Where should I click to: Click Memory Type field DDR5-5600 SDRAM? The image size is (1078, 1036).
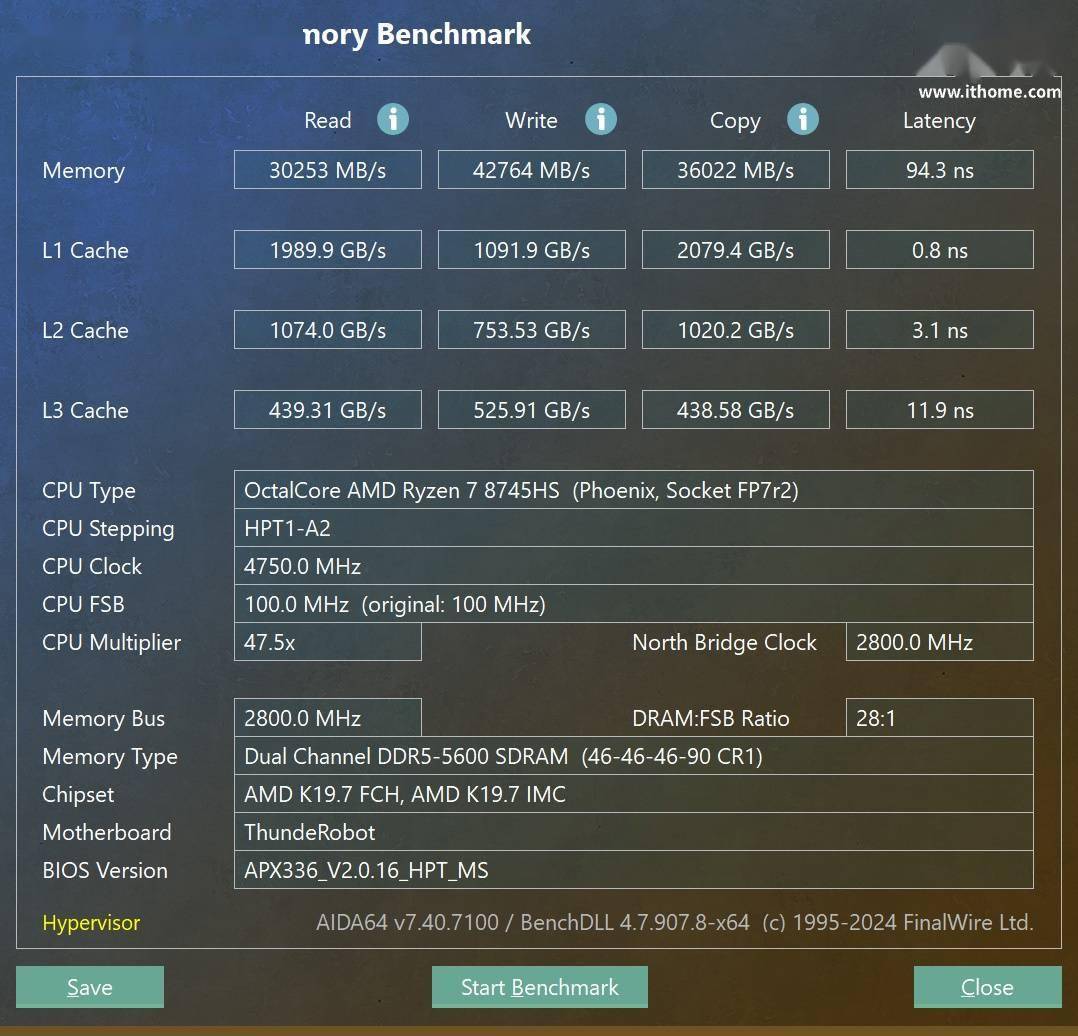click(634, 756)
